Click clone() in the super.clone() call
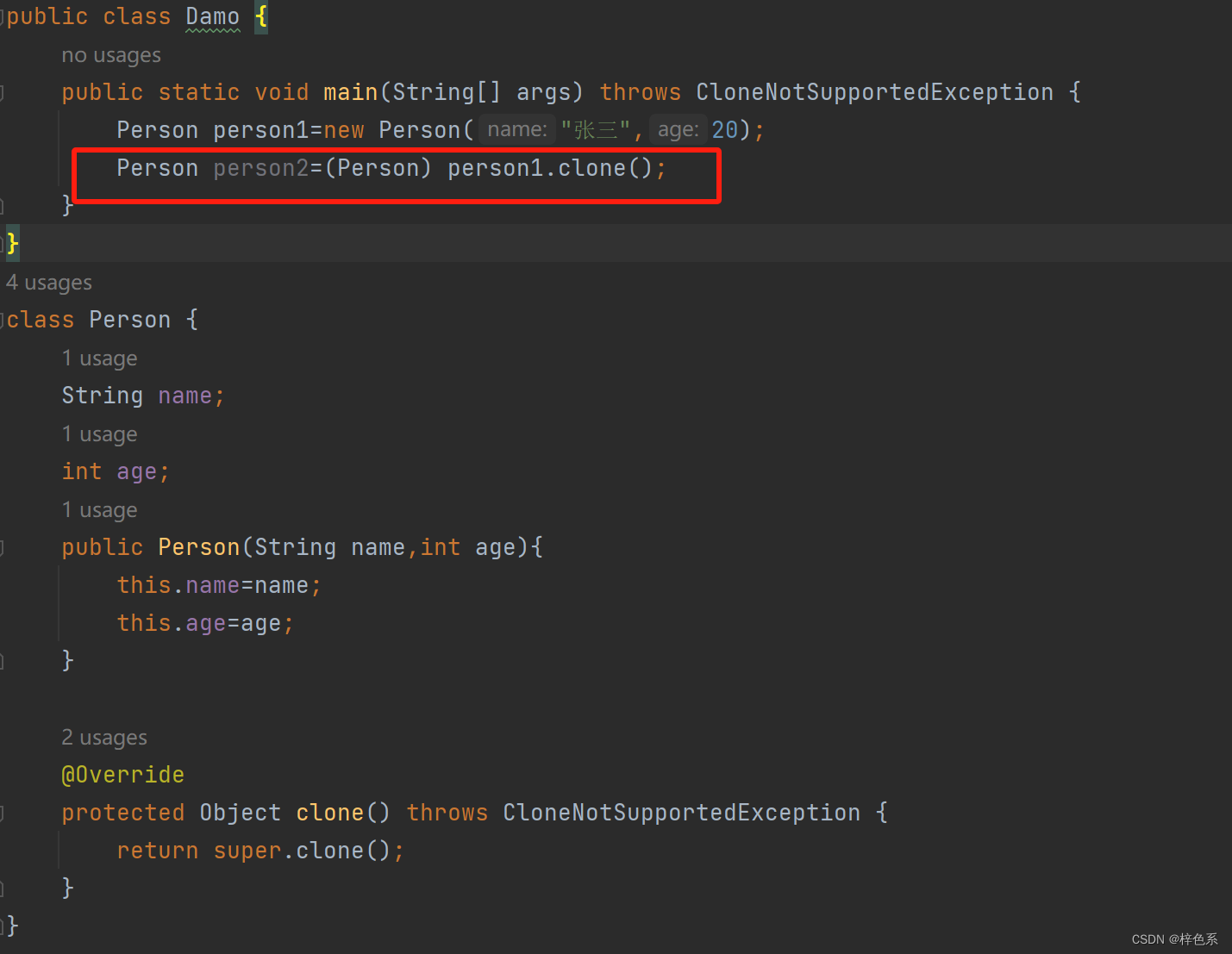1232x954 pixels. 343,851
